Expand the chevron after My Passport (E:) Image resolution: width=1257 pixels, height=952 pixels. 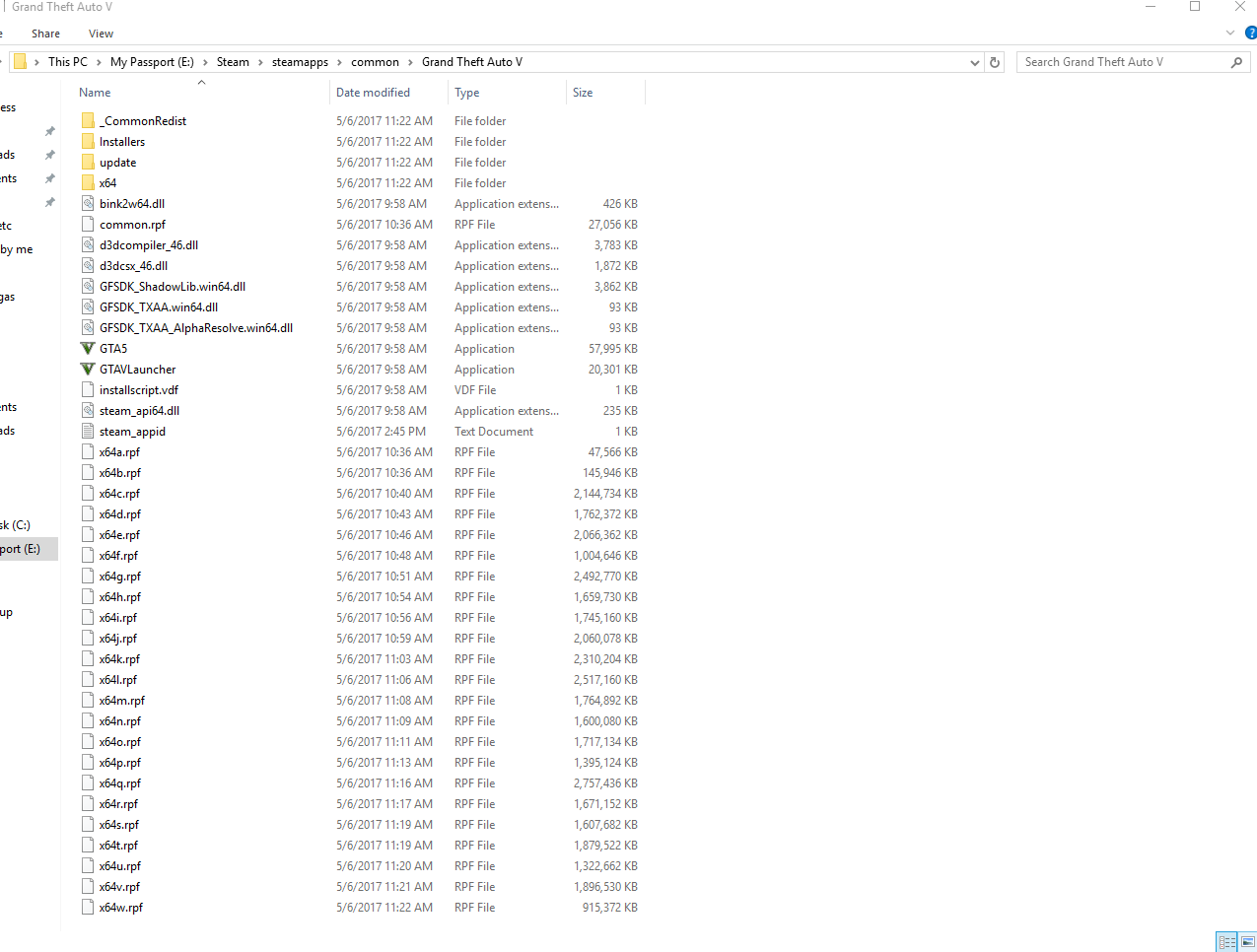(205, 62)
